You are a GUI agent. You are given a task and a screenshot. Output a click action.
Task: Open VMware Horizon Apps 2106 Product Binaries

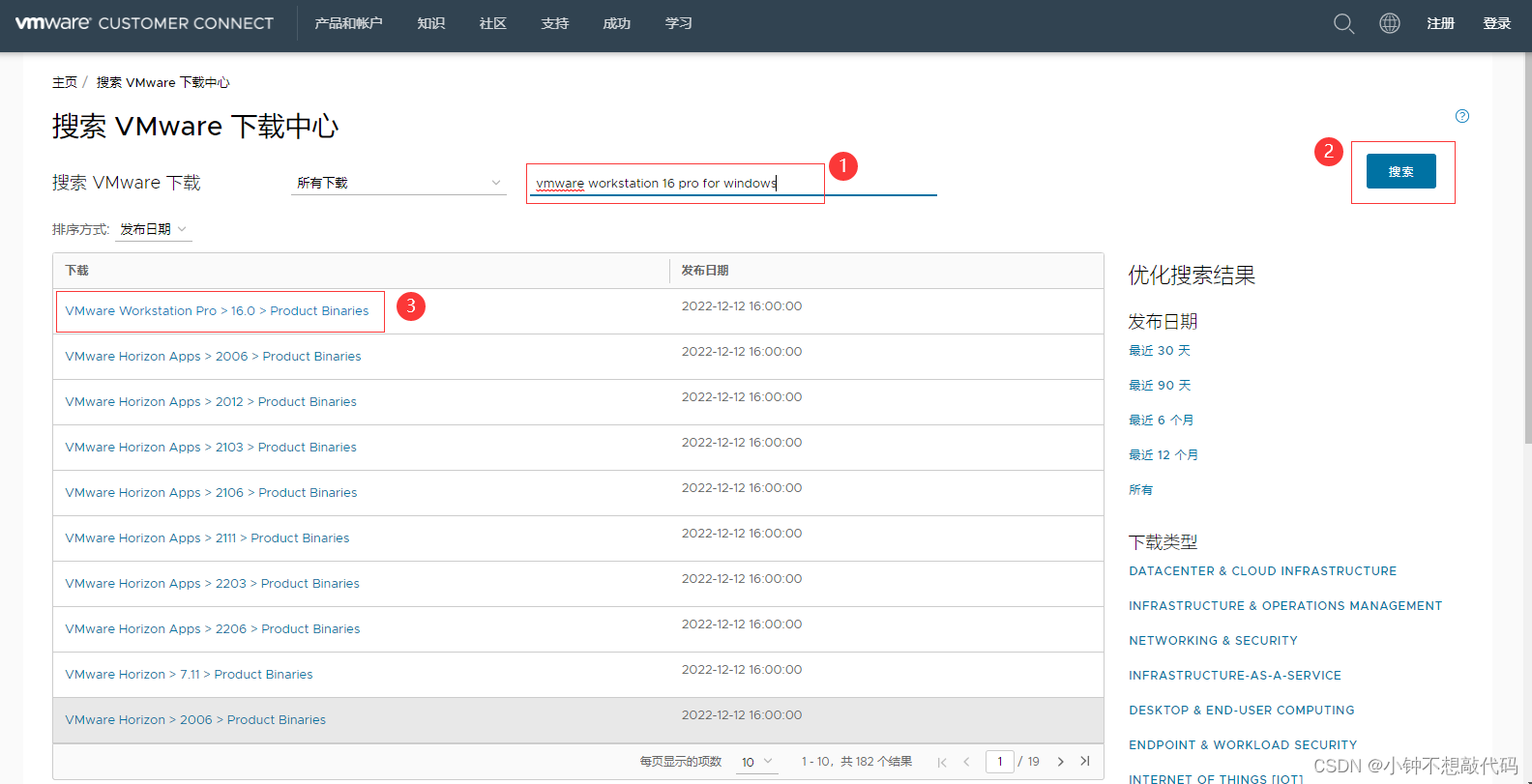(x=211, y=493)
